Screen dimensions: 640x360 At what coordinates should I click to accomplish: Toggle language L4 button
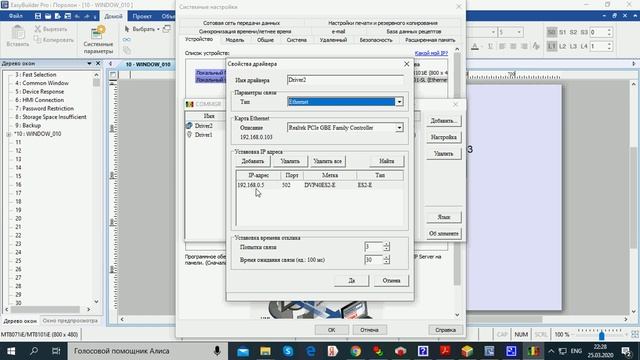(x=584, y=47)
